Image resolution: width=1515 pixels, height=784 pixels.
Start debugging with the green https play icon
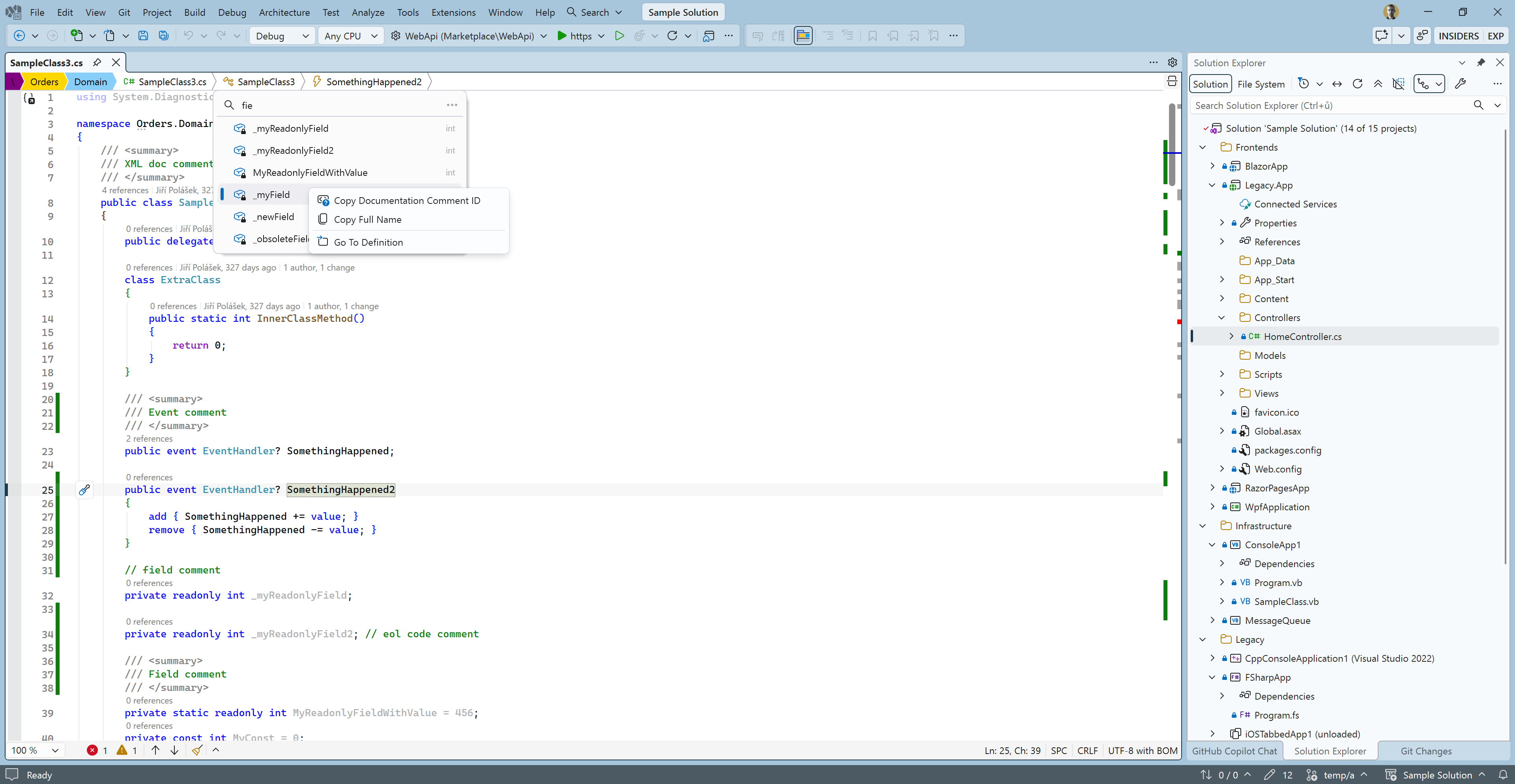click(x=562, y=36)
